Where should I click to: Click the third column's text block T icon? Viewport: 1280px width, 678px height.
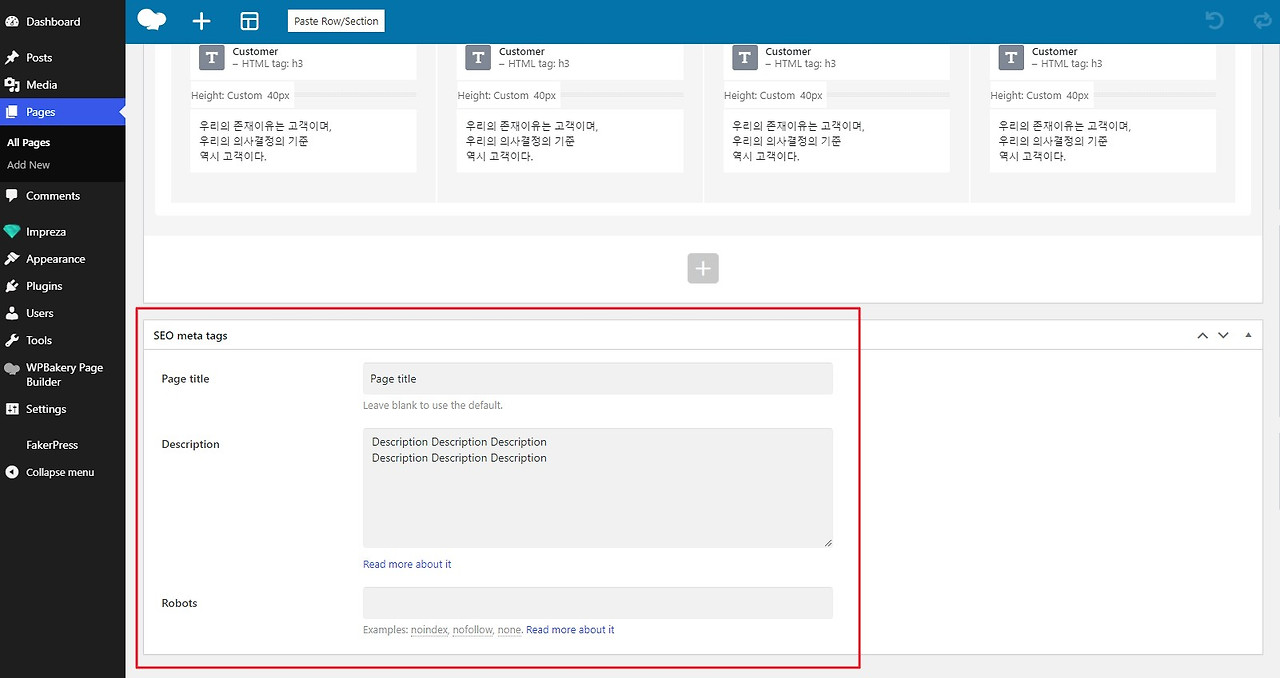point(745,58)
